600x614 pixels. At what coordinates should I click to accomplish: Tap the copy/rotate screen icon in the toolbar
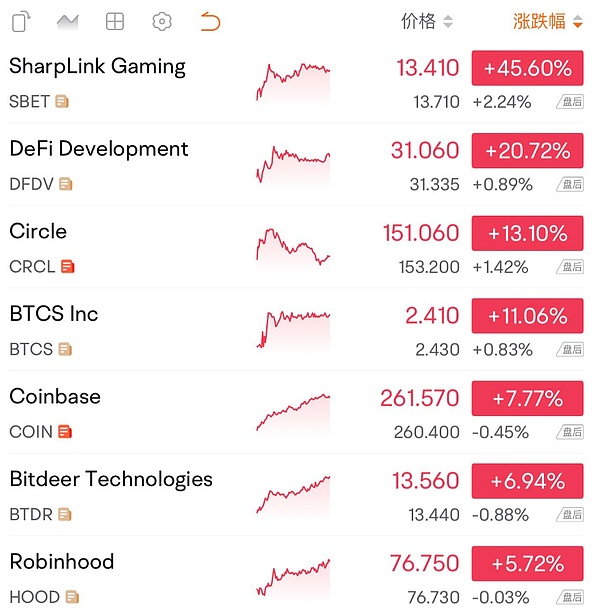(21, 21)
